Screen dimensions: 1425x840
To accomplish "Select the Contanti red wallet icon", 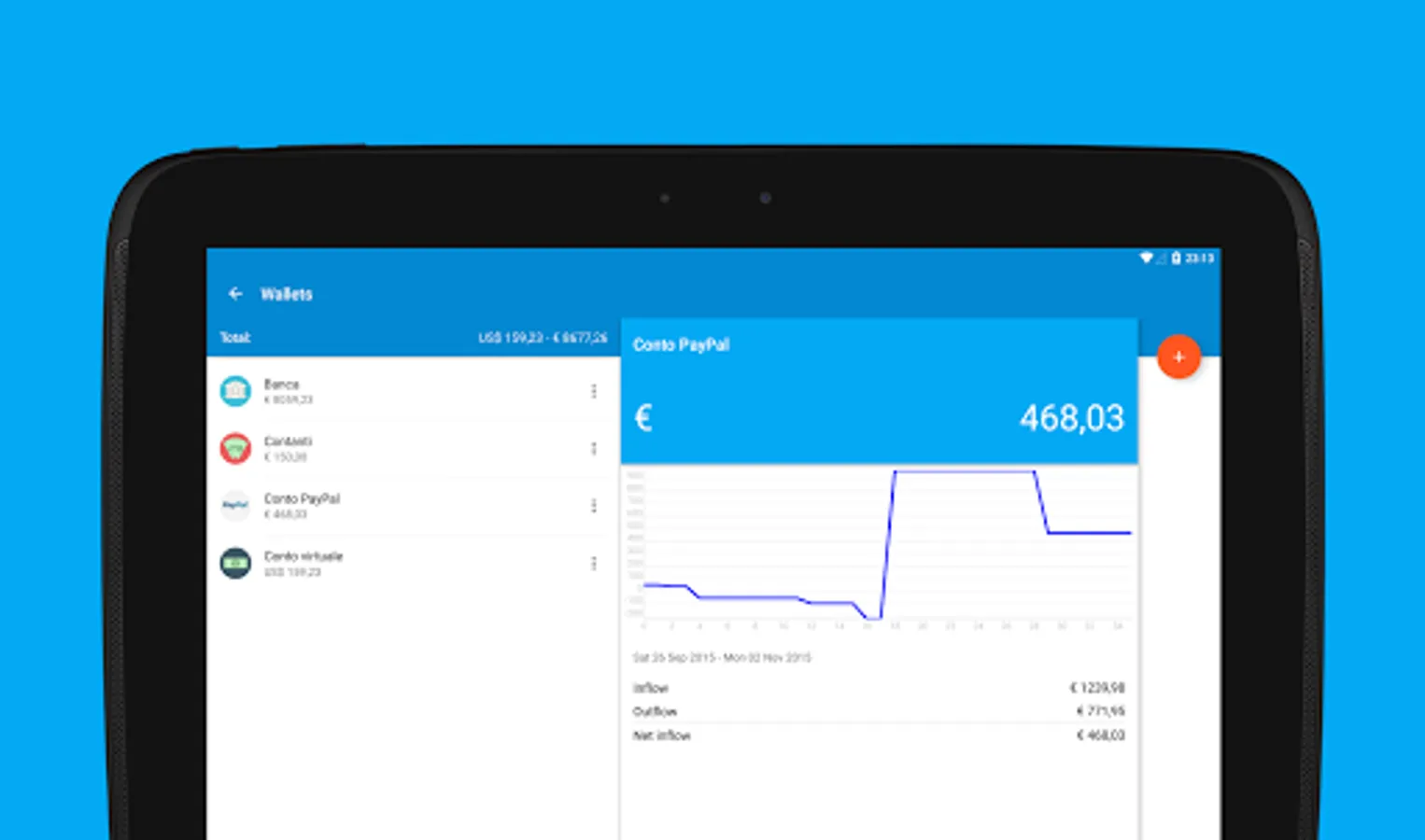I will click(235, 449).
